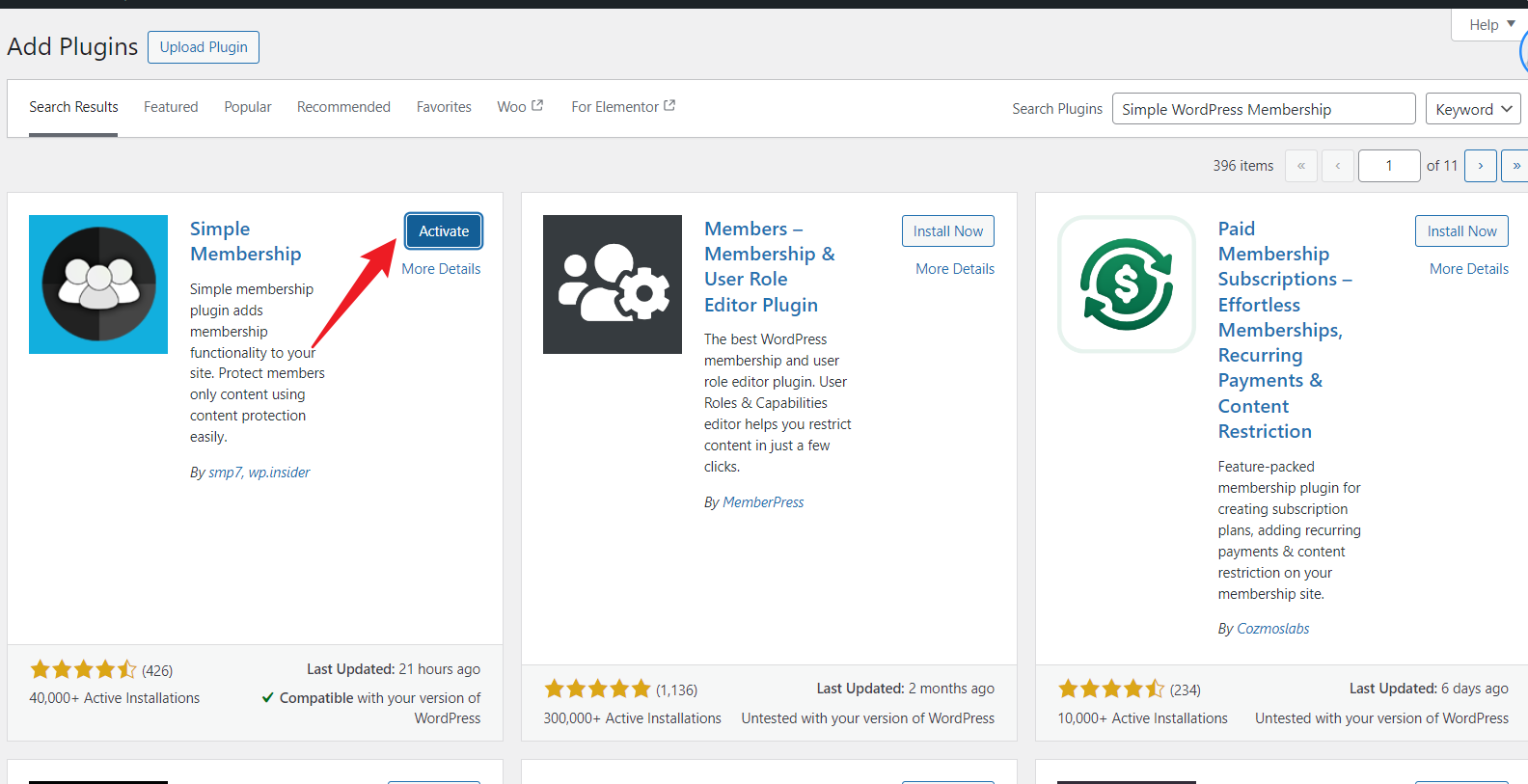Open More Details for Paid Membership Subscriptions
This screenshot has width=1528, height=784.
tap(1469, 269)
